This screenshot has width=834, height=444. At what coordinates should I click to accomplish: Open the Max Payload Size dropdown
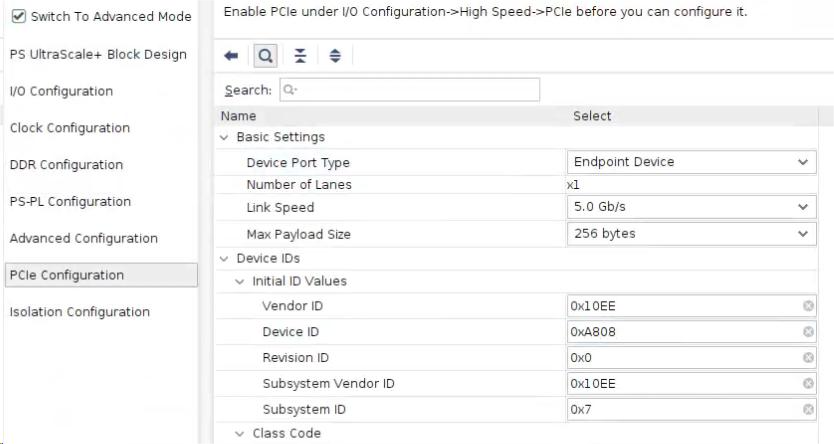pos(691,234)
